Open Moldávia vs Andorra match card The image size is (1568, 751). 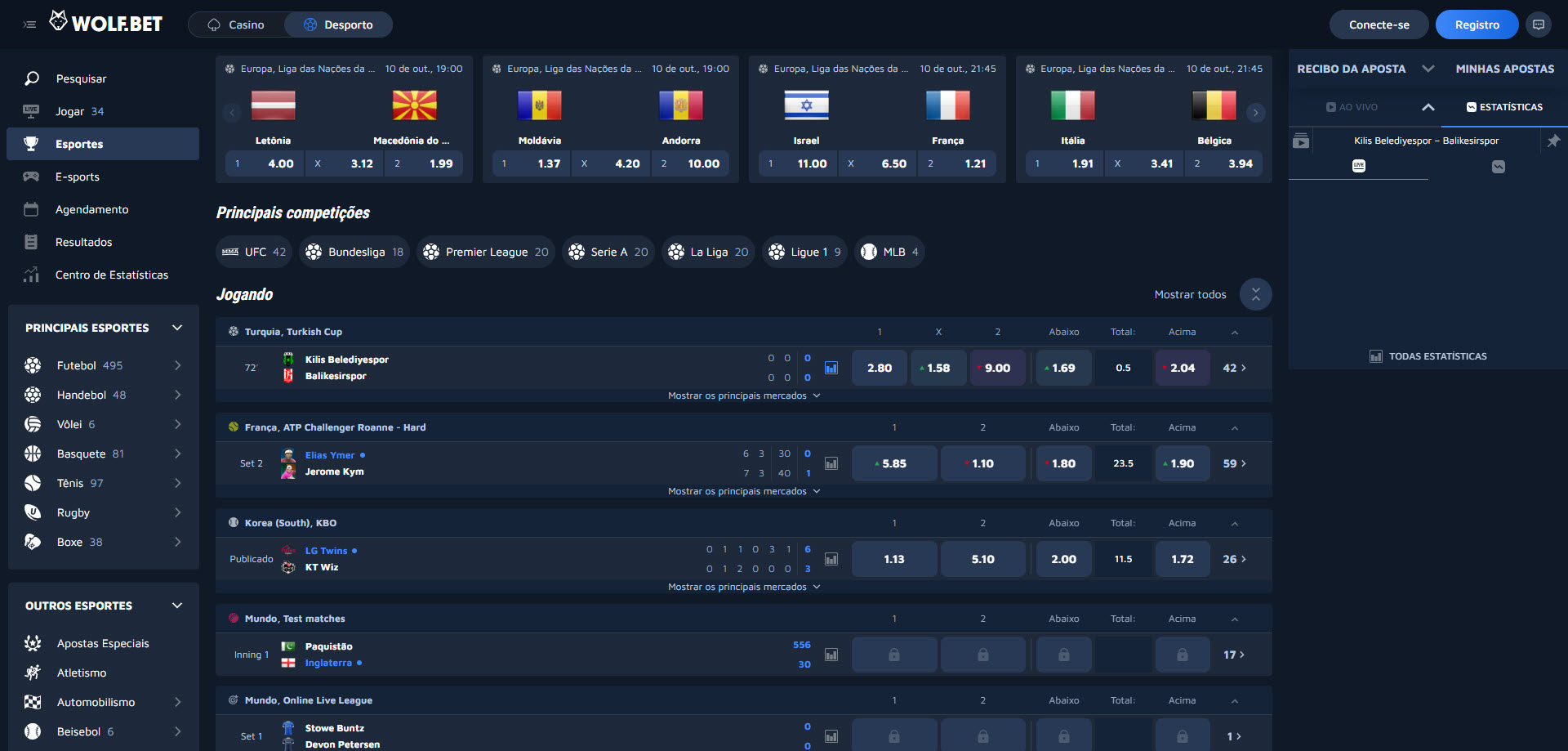[610, 119]
